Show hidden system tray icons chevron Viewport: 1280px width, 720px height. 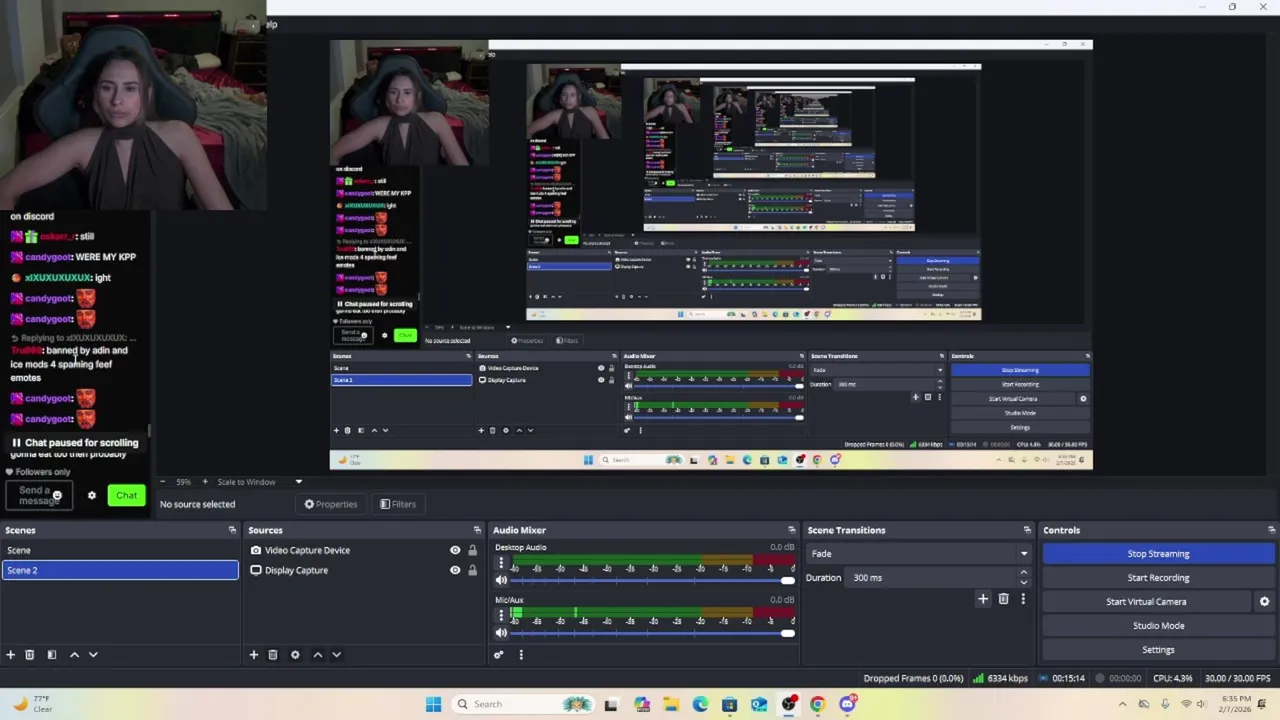pyautogui.click(x=1120, y=704)
